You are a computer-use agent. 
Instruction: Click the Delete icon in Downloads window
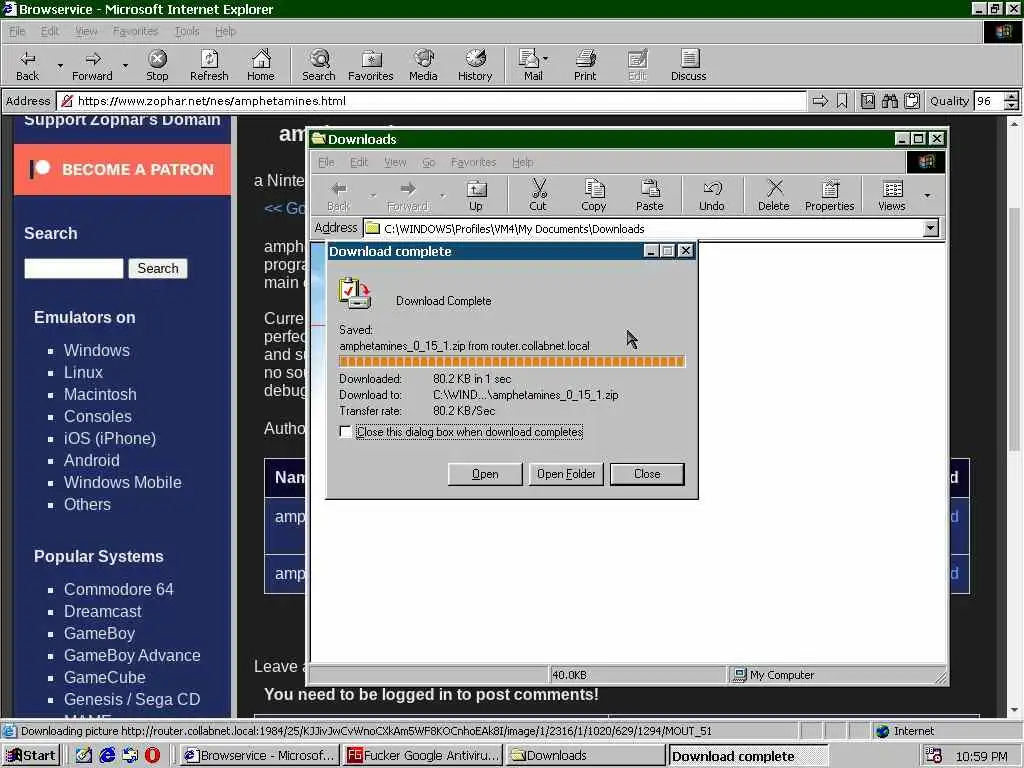[x=774, y=195]
